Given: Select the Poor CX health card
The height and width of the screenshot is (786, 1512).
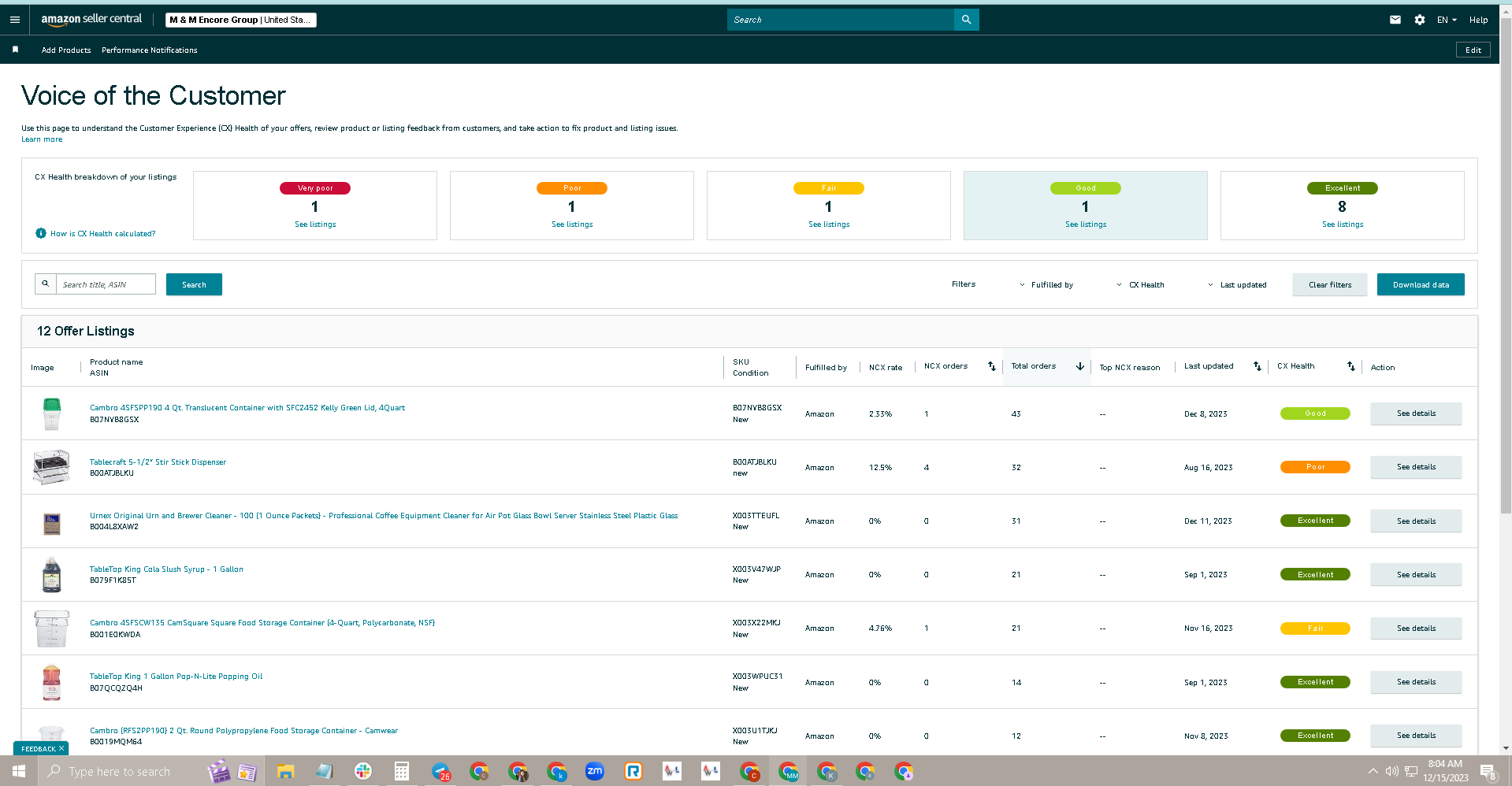Looking at the screenshot, I should click(572, 205).
